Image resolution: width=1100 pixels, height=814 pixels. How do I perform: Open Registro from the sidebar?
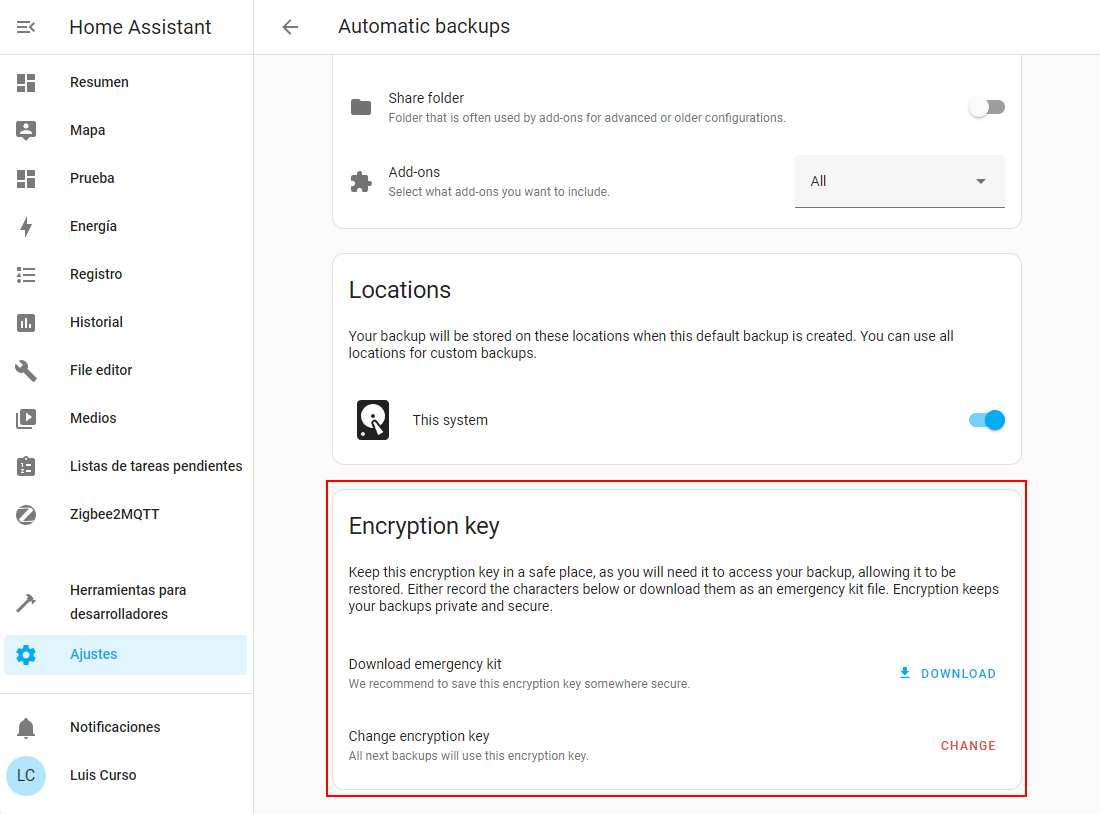(96, 274)
